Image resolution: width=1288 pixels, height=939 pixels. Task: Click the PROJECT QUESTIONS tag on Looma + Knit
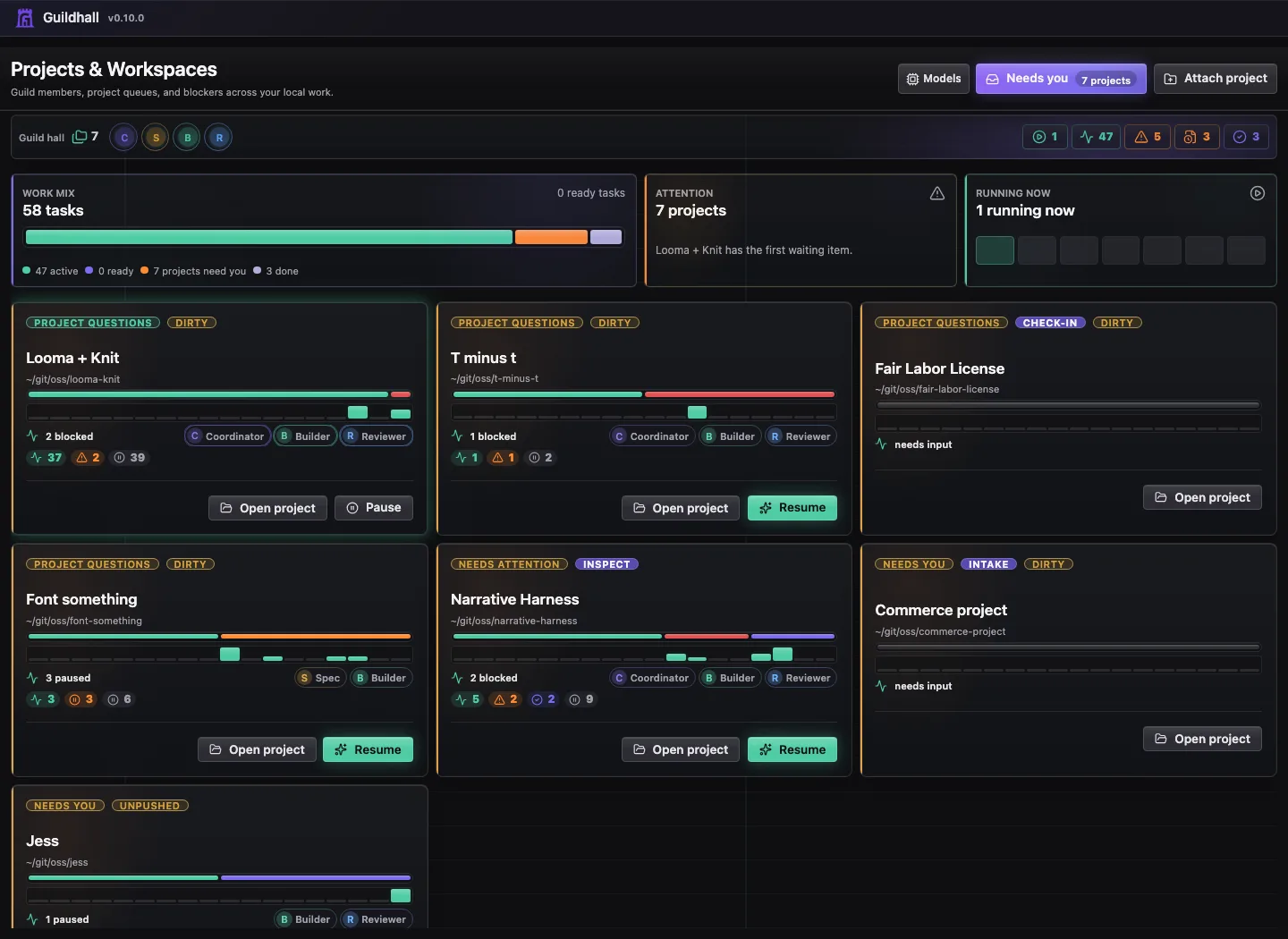[x=93, y=323]
